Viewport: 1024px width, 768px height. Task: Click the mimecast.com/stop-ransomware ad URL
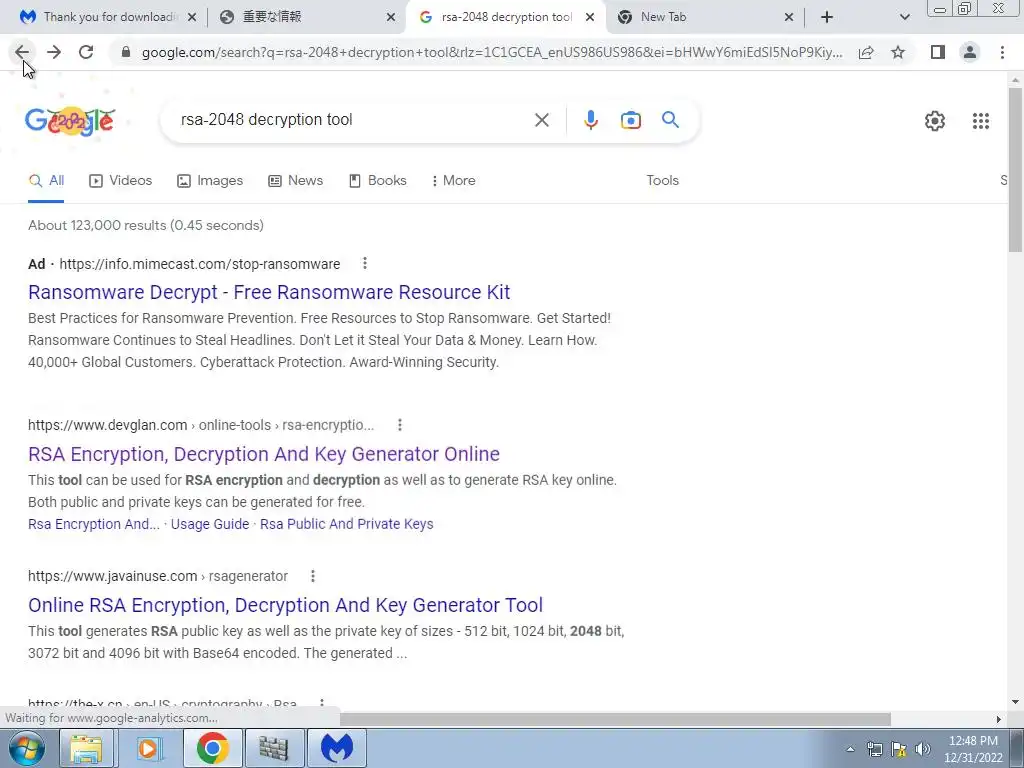pyautogui.click(x=200, y=264)
